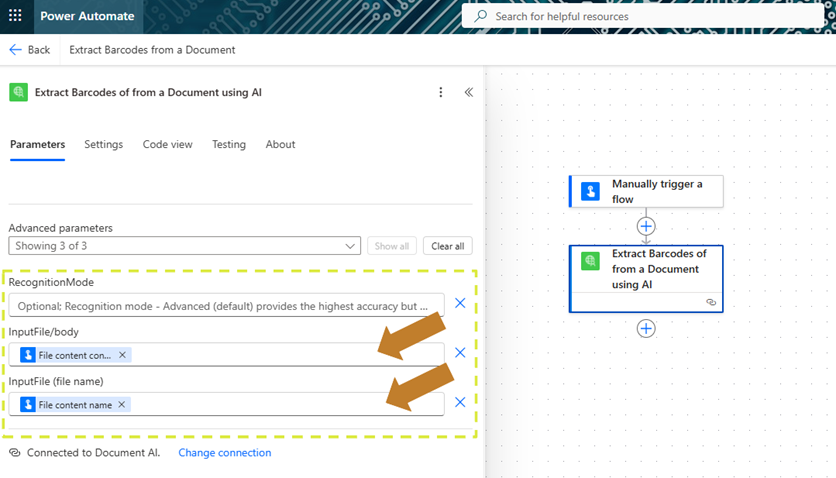Switch to the Parameters tab

[x=37, y=144]
